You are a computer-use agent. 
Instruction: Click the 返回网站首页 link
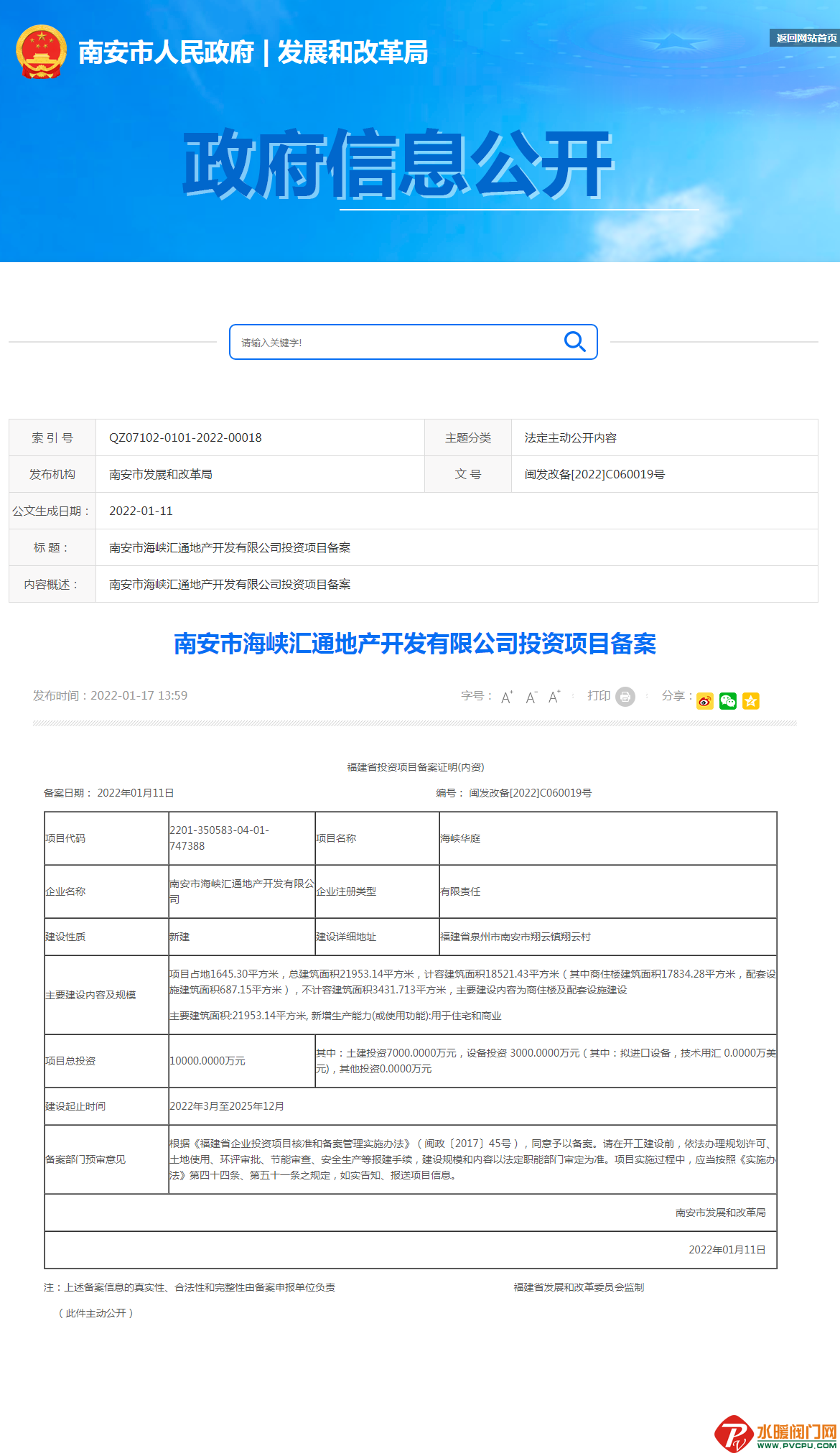point(806,38)
